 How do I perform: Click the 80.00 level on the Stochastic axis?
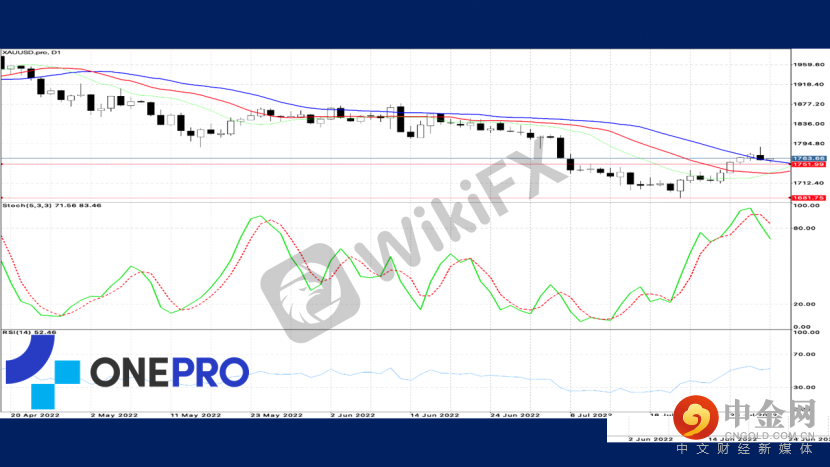coord(804,228)
